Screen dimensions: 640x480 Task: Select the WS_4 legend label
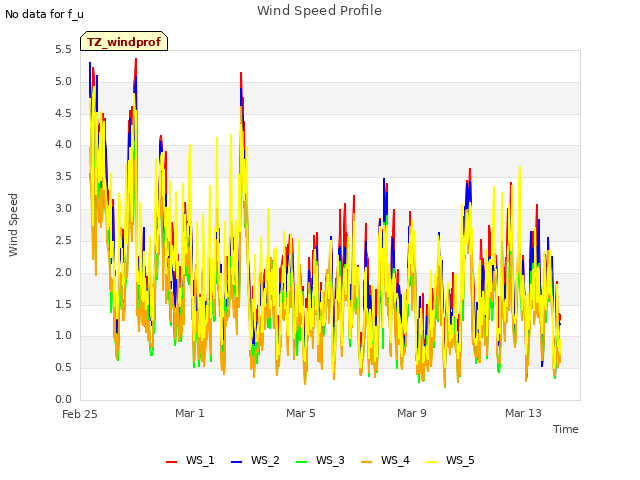coord(395,460)
